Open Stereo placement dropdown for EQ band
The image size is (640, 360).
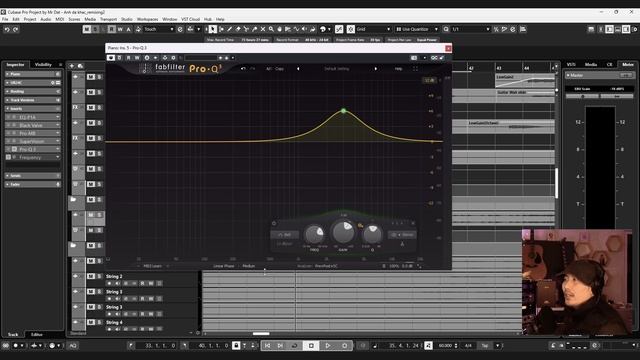click(x=402, y=235)
